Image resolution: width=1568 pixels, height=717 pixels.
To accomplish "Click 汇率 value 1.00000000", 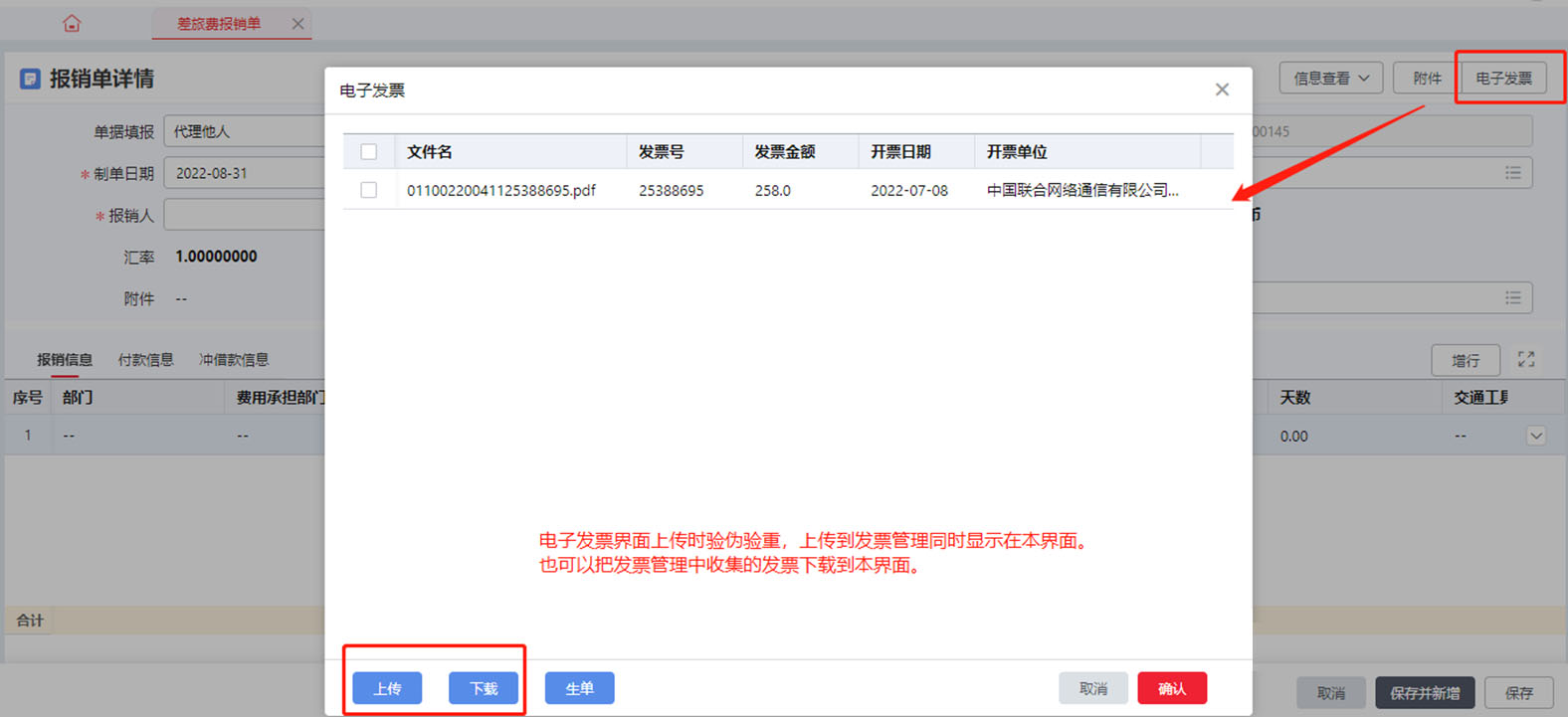I will point(217,257).
